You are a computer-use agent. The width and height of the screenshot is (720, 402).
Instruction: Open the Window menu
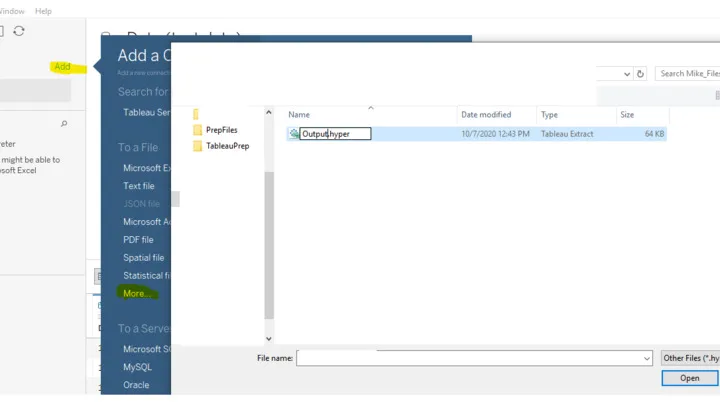pyautogui.click(x=12, y=11)
